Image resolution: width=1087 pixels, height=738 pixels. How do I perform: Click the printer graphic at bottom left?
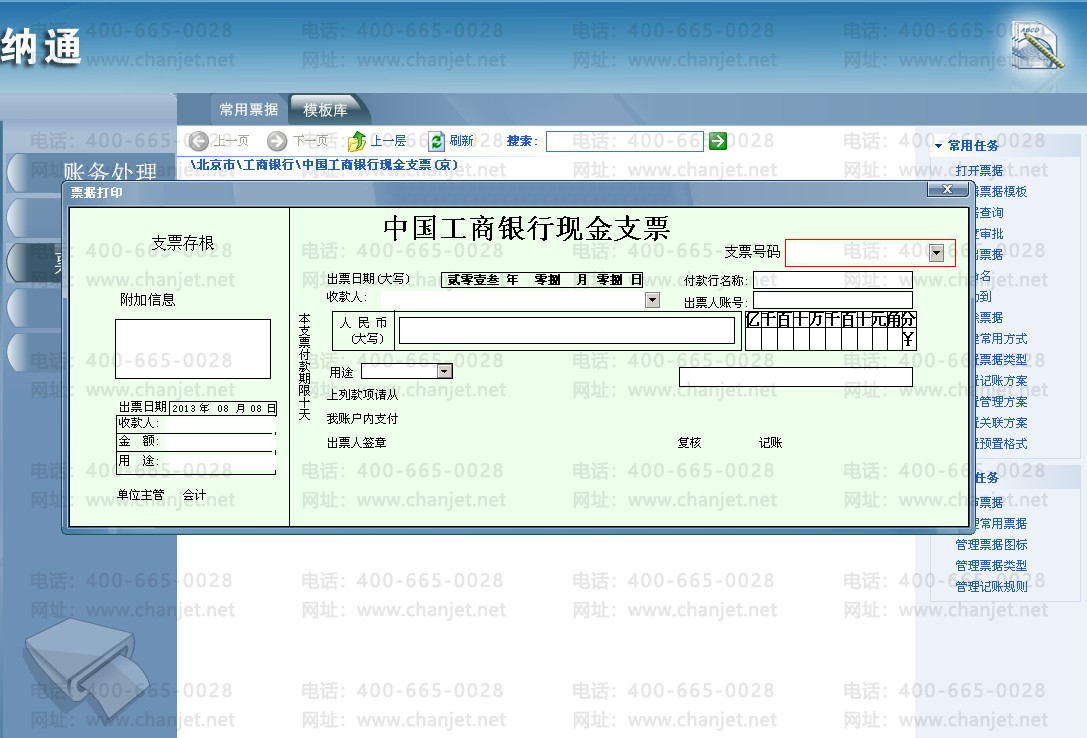(x=87, y=667)
